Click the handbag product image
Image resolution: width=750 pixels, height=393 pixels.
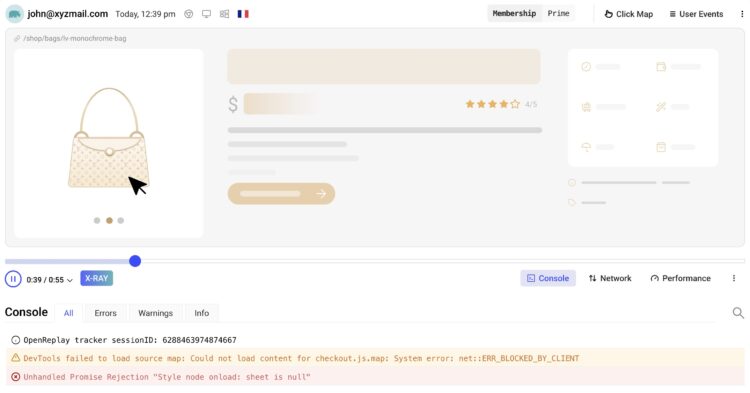tap(109, 138)
